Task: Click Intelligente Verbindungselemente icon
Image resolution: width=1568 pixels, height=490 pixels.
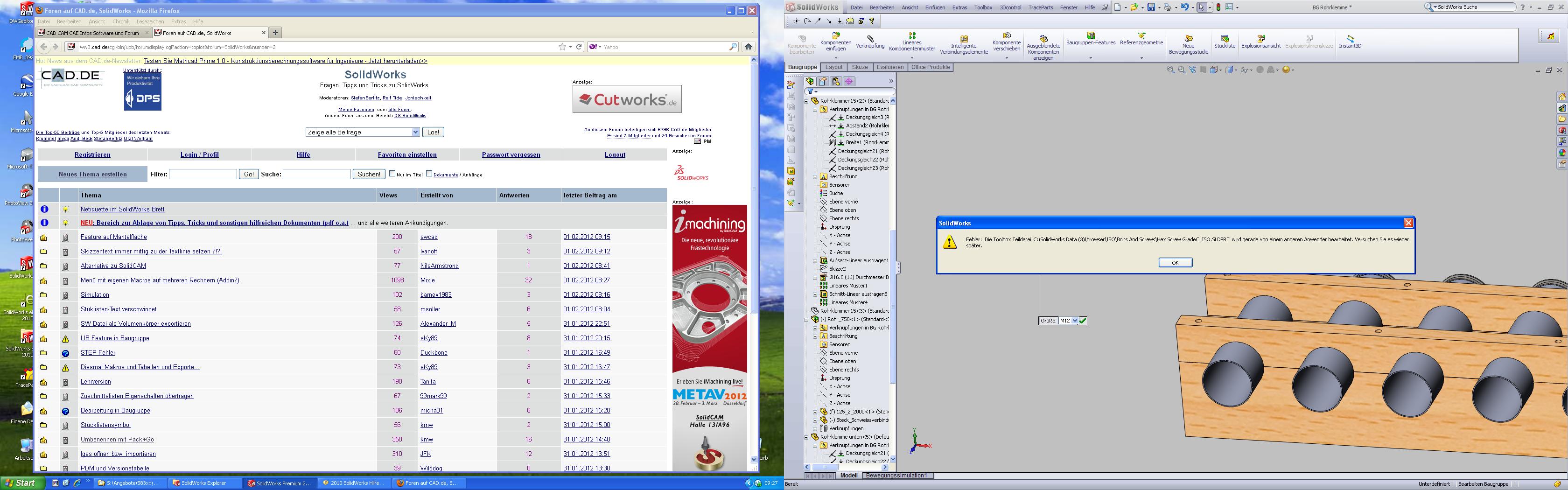Action: click(x=964, y=38)
